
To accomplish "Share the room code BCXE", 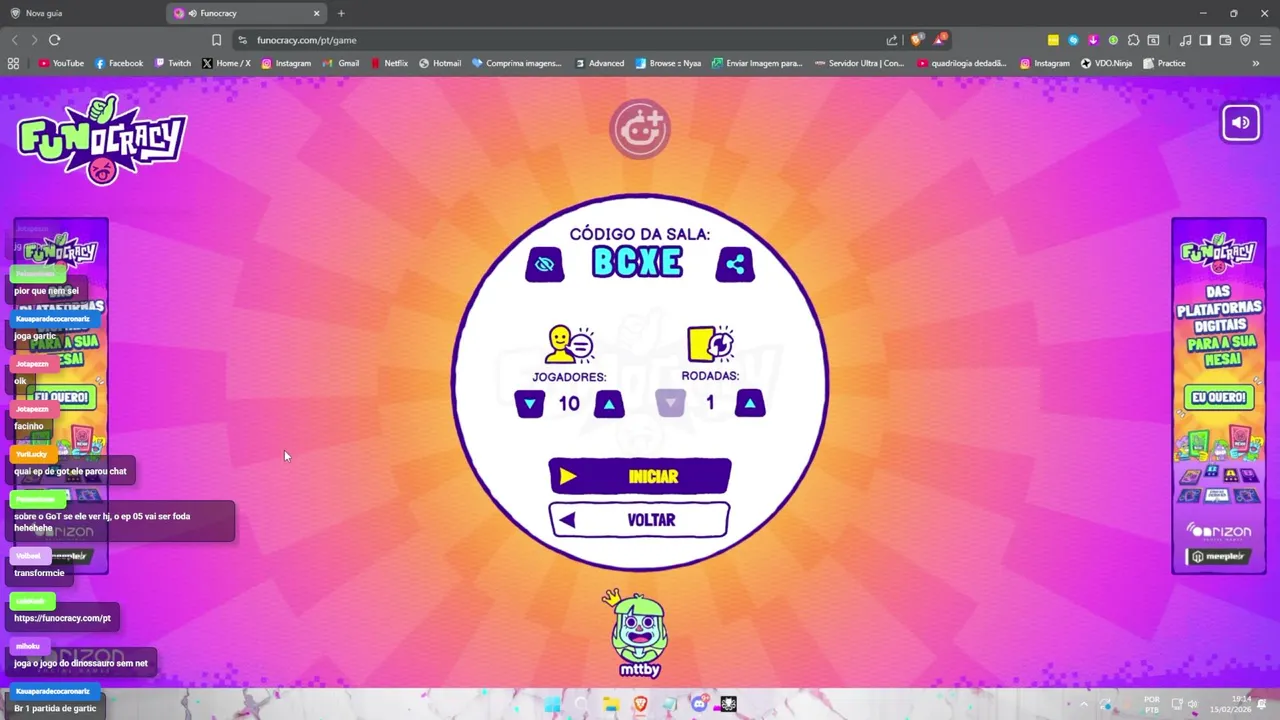I will click(x=735, y=264).
